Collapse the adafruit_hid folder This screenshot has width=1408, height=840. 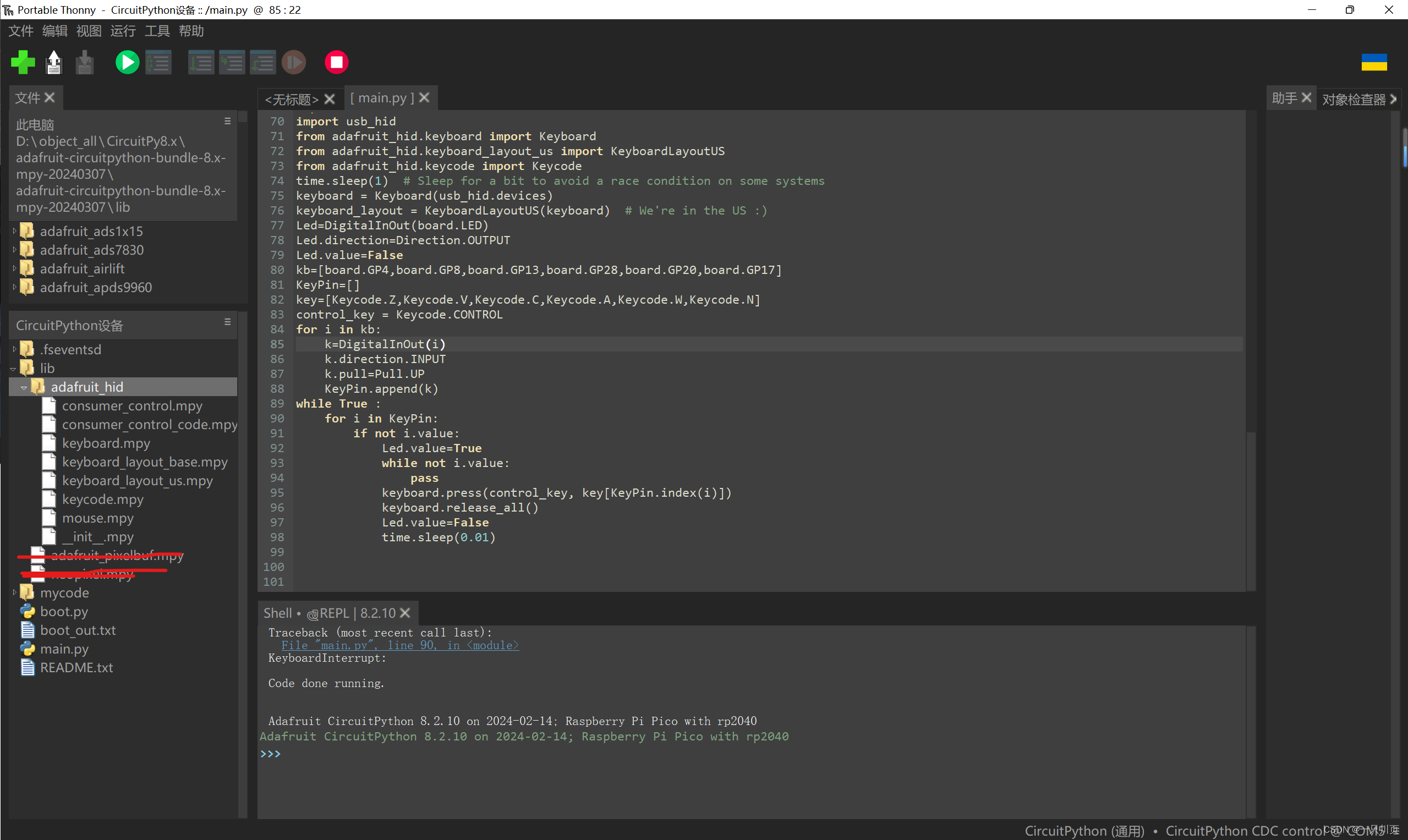(x=24, y=388)
